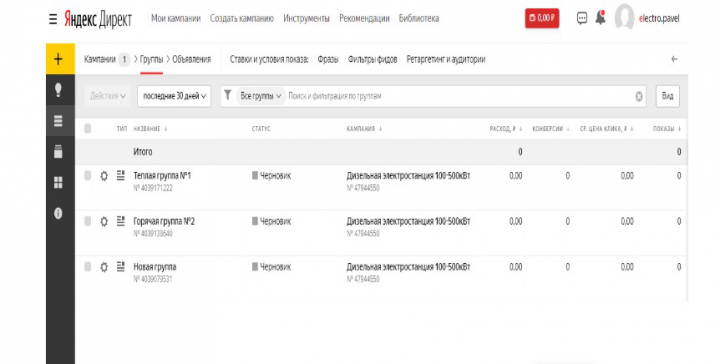Screen dimensions: 720x364
Task: Open gear settings for Горячая группа №2
Action: pyautogui.click(x=104, y=222)
